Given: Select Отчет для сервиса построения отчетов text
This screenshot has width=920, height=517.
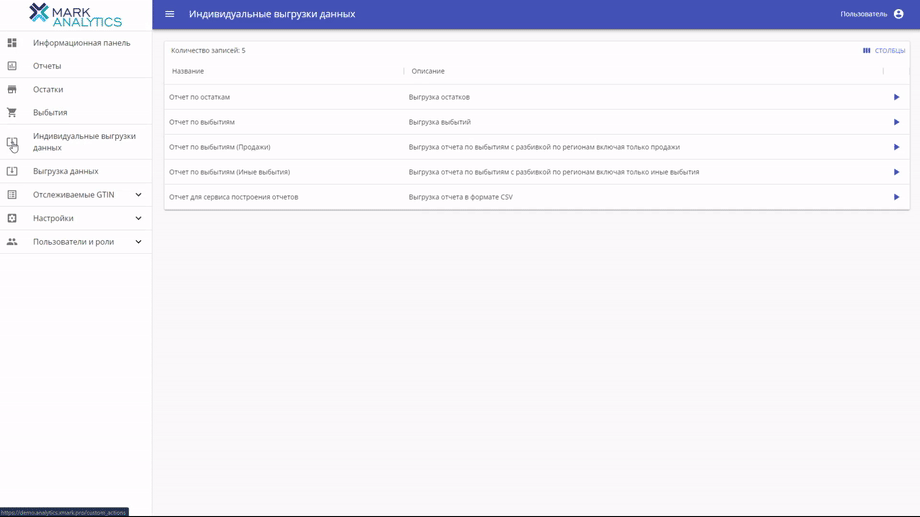Looking at the screenshot, I should (234, 197).
